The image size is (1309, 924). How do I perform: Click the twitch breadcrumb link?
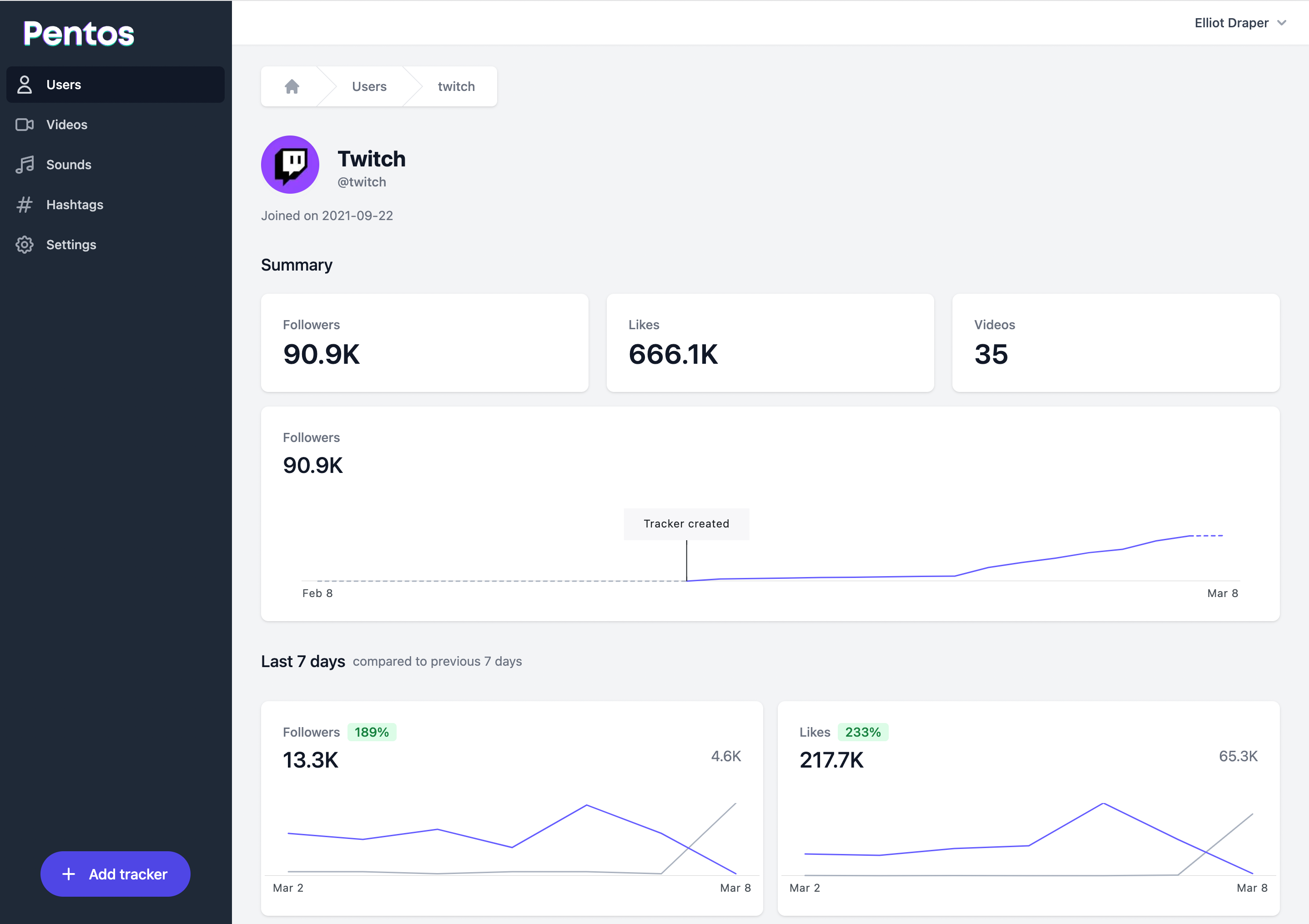pos(456,86)
